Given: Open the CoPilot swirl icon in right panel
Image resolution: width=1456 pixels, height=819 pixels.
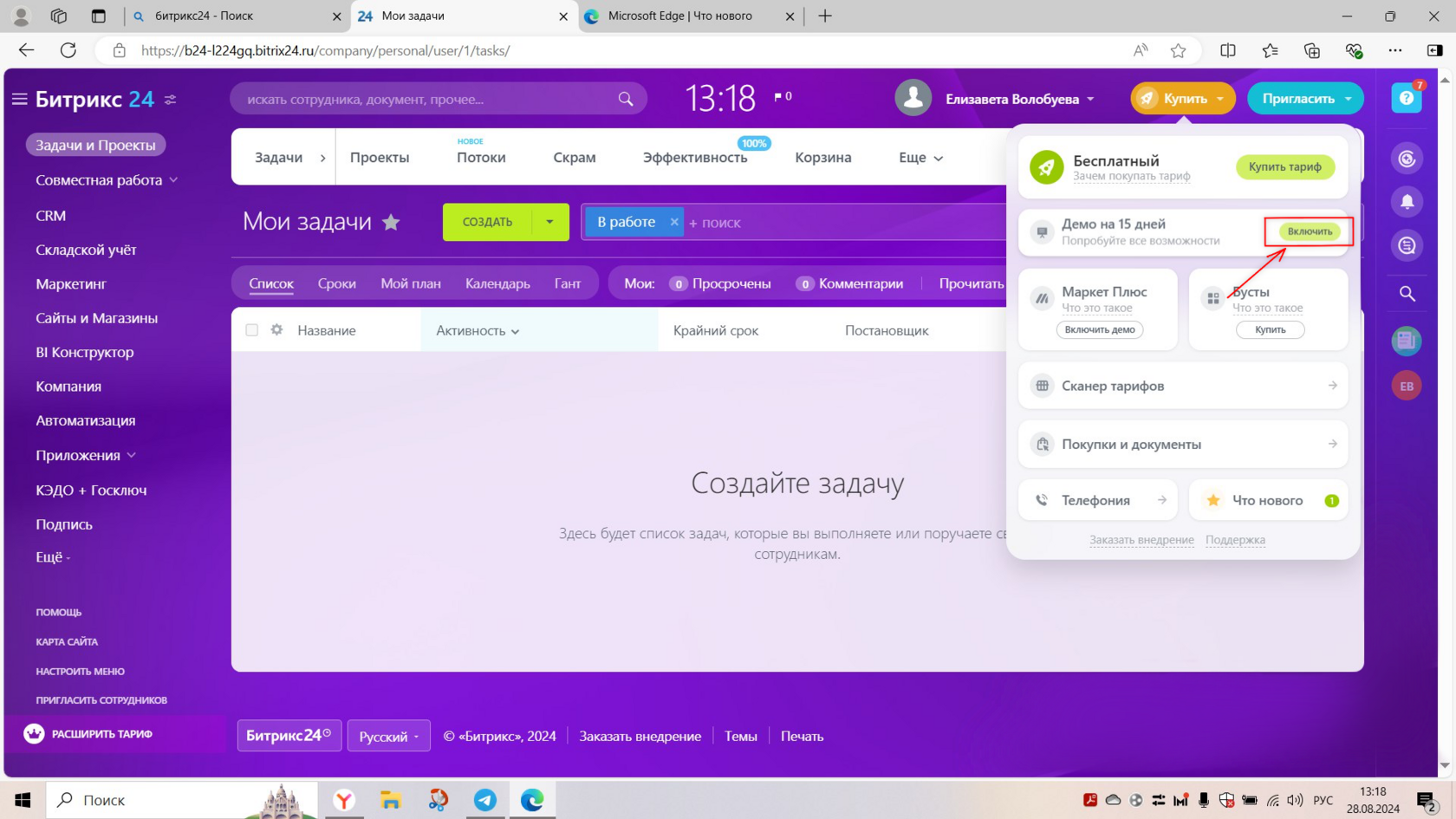Looking at the screenshot, I should pos(1407,159).
